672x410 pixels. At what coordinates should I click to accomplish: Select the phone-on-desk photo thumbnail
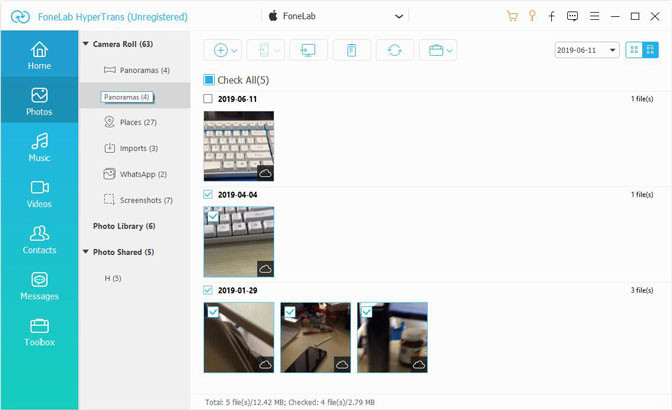tap(315, 338)
